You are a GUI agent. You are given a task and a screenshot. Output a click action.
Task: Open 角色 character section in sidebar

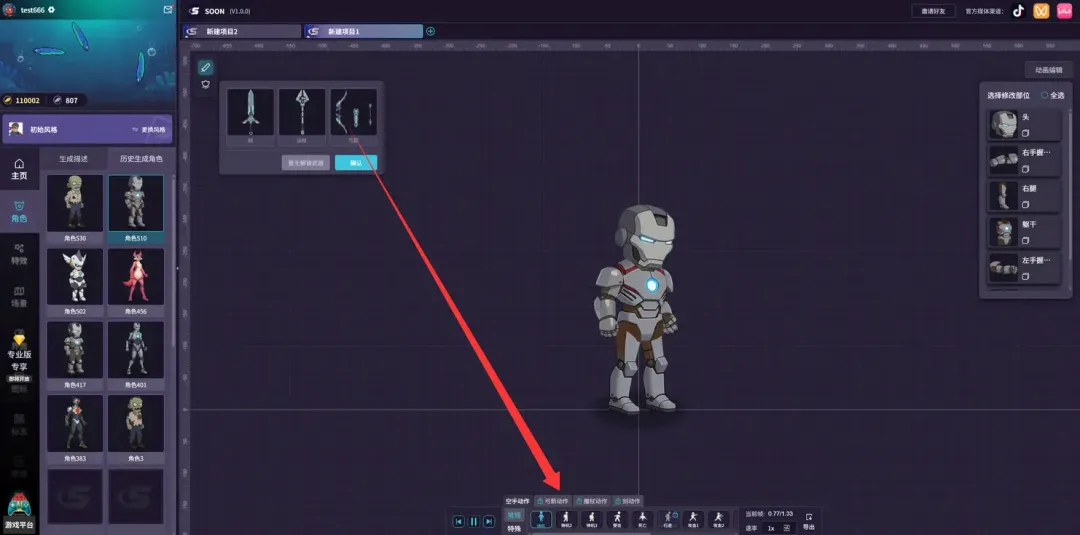pos(19,212)
